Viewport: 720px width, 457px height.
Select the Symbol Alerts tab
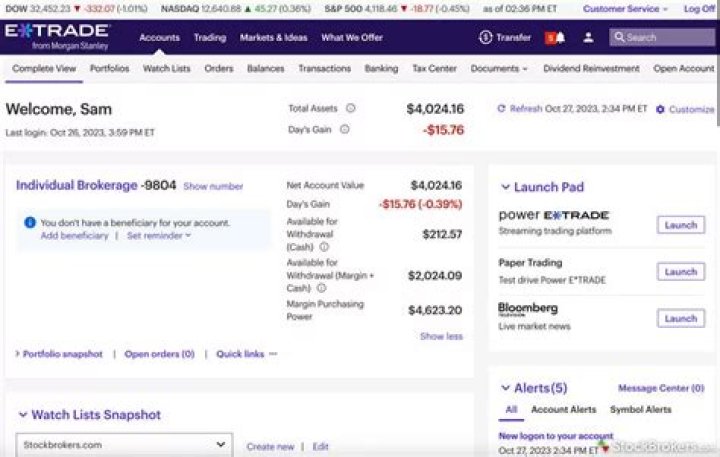coord(641,409)
